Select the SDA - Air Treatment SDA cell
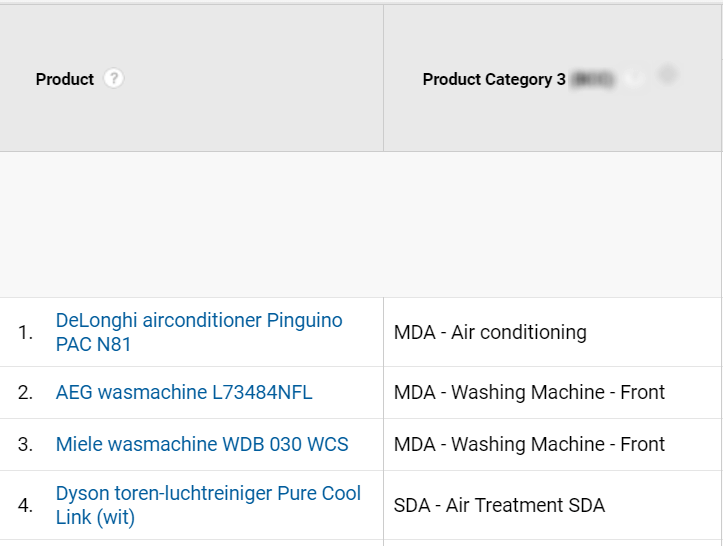Image resolution: width=723 pixels, height=546 pixels. pos(499,505)
